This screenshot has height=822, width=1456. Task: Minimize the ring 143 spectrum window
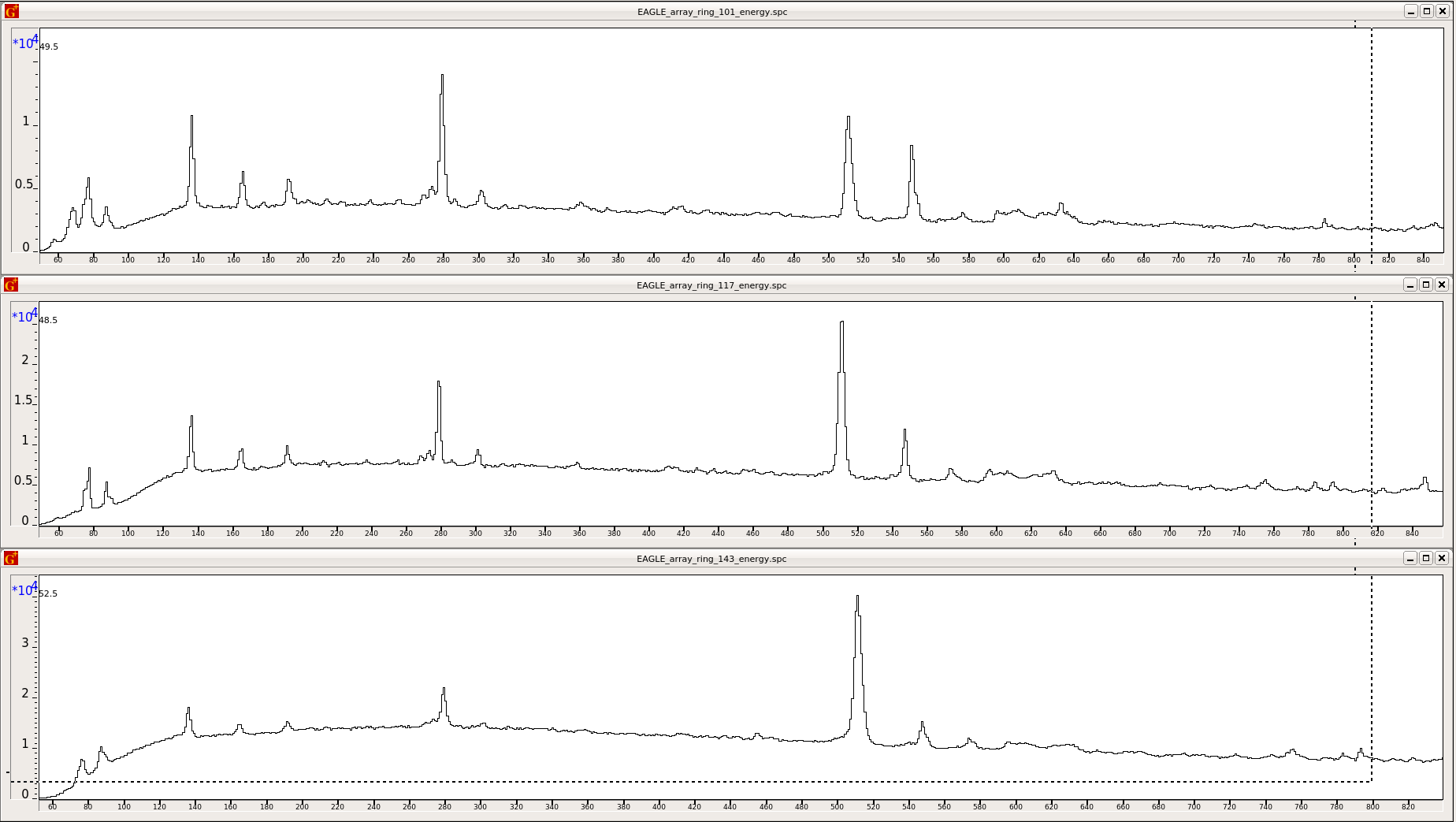coord(1410,558)
